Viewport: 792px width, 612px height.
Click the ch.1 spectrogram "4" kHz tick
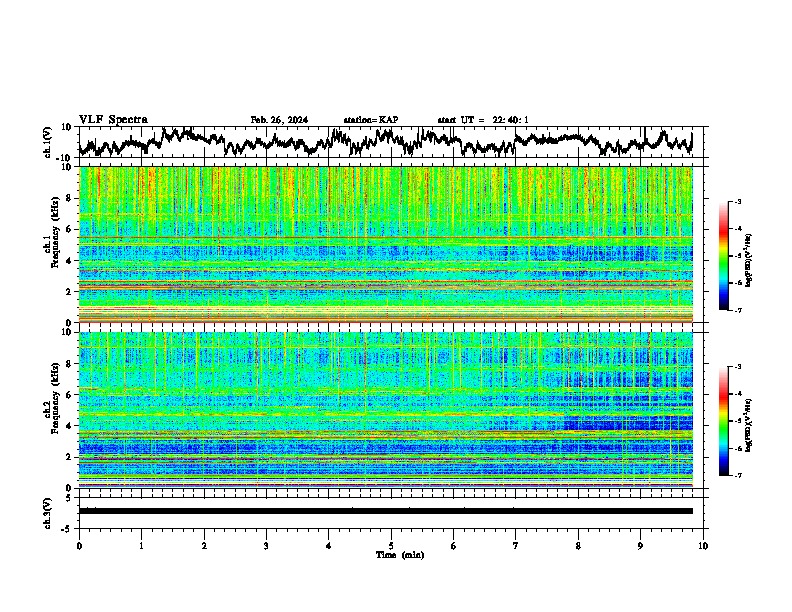click(x=69, y=261)
